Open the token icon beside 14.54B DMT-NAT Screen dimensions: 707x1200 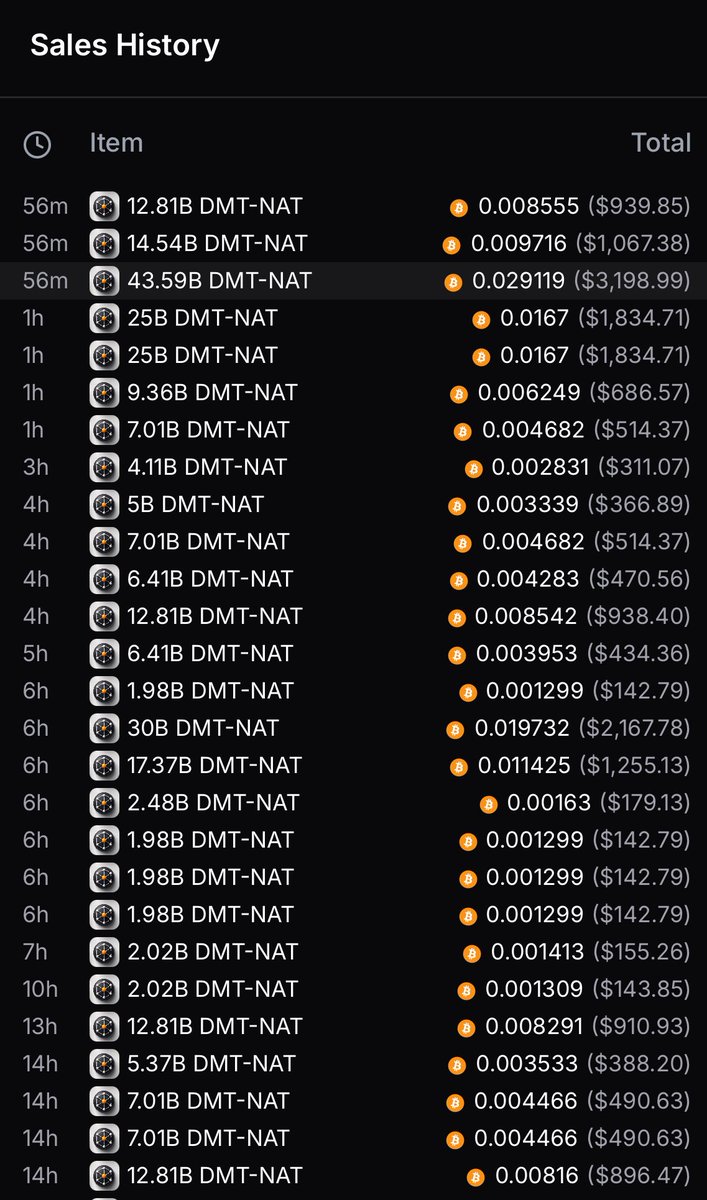click(104, 244)
